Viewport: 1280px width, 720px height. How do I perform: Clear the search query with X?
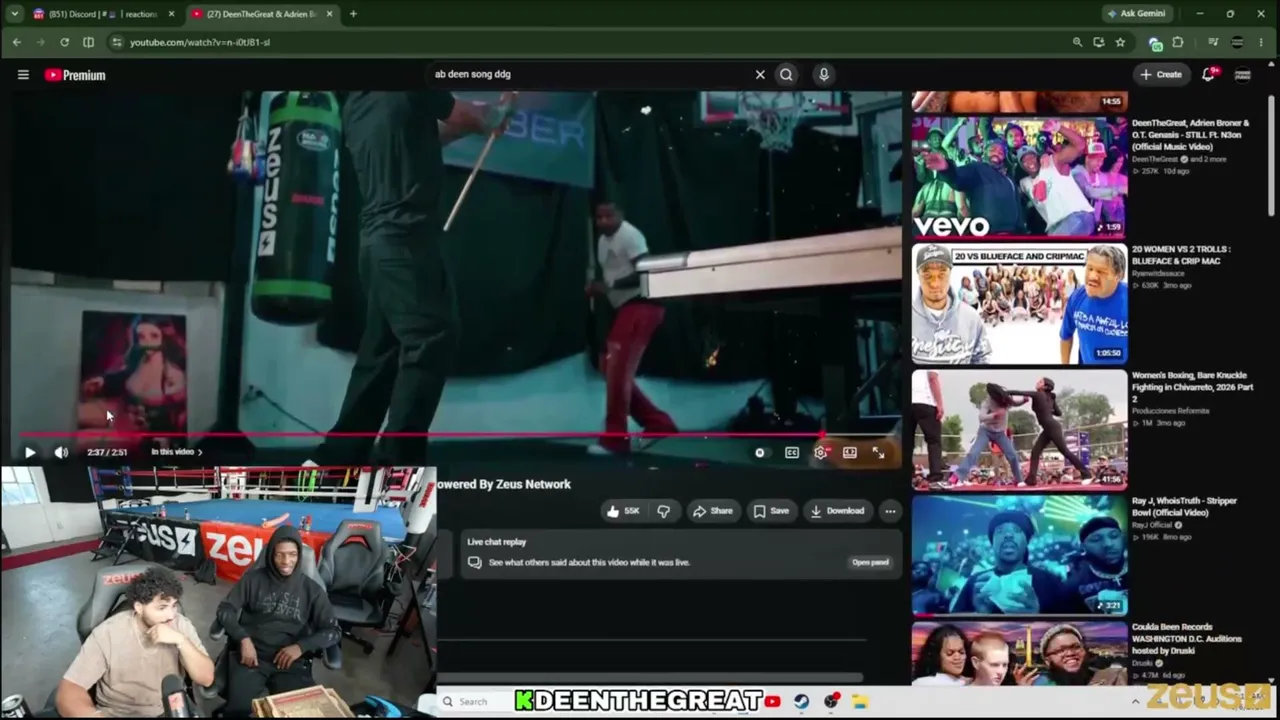pos(760,74)
